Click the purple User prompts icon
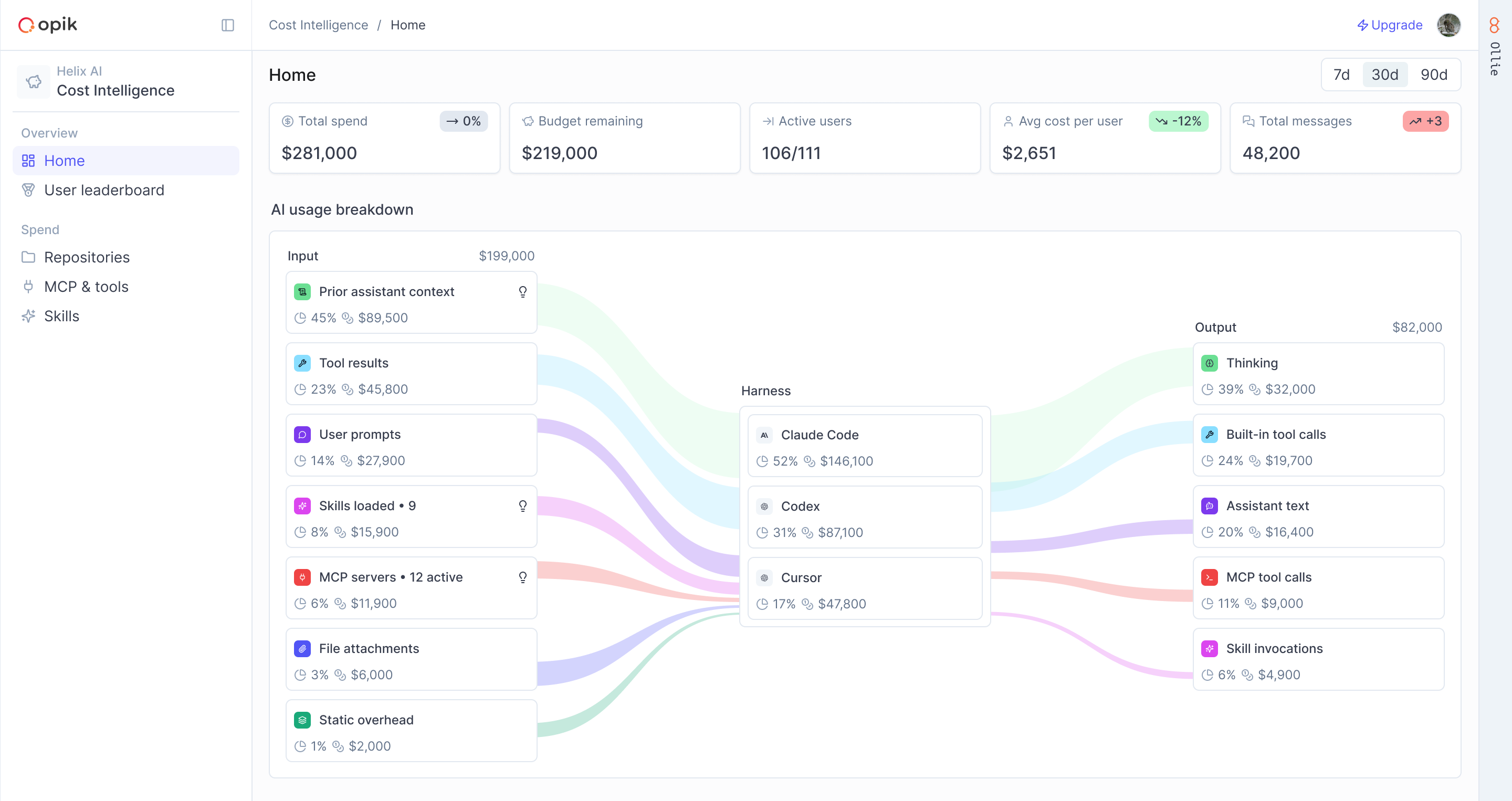Viewport: 1512px width, 801px height. [302, 434]
